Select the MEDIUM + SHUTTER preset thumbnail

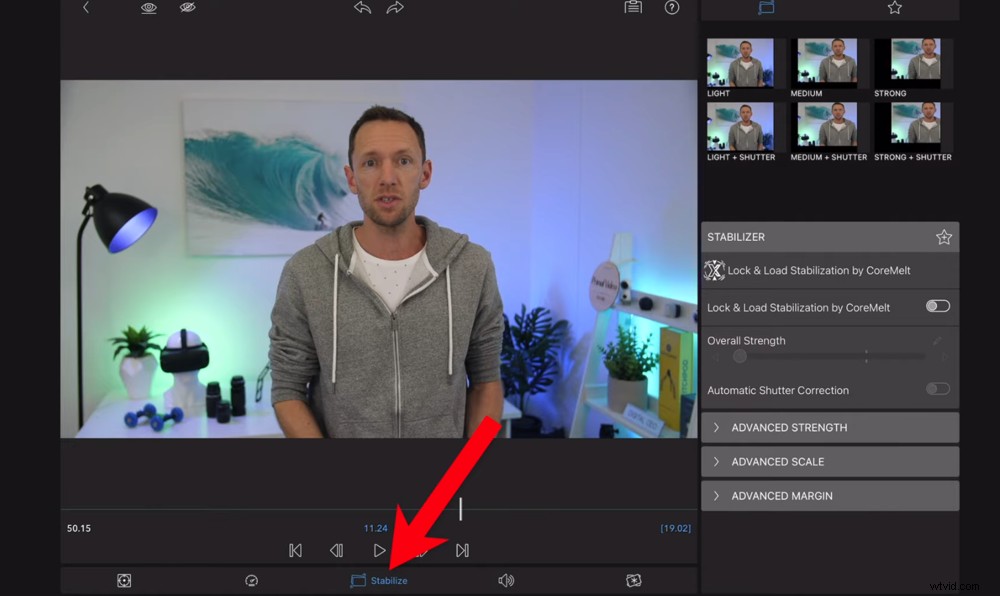(x=826, y=128)
